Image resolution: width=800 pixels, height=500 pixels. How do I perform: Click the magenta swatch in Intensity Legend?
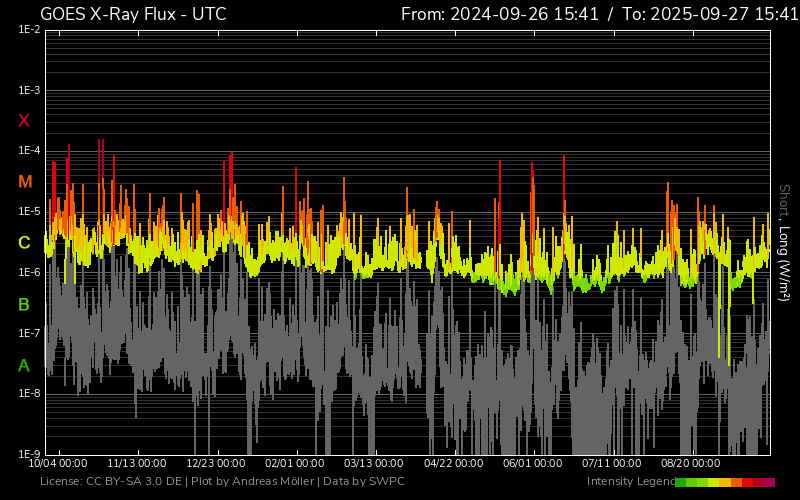pos(769,482)
